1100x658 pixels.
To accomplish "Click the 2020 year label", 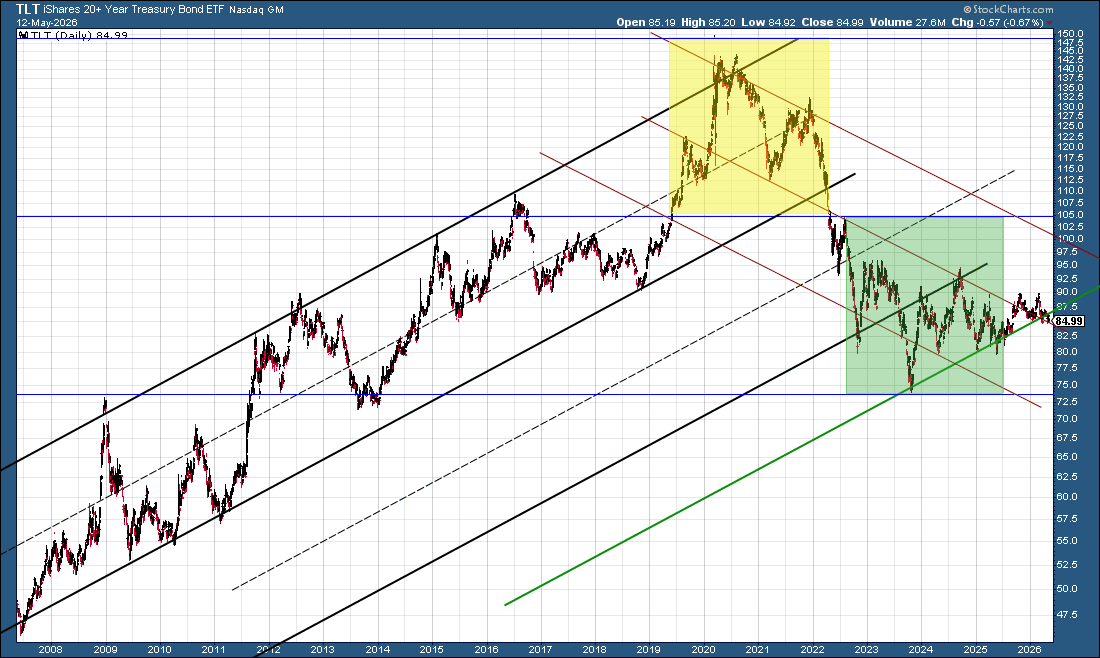I will pyautogui.click(x=704, y=650).
